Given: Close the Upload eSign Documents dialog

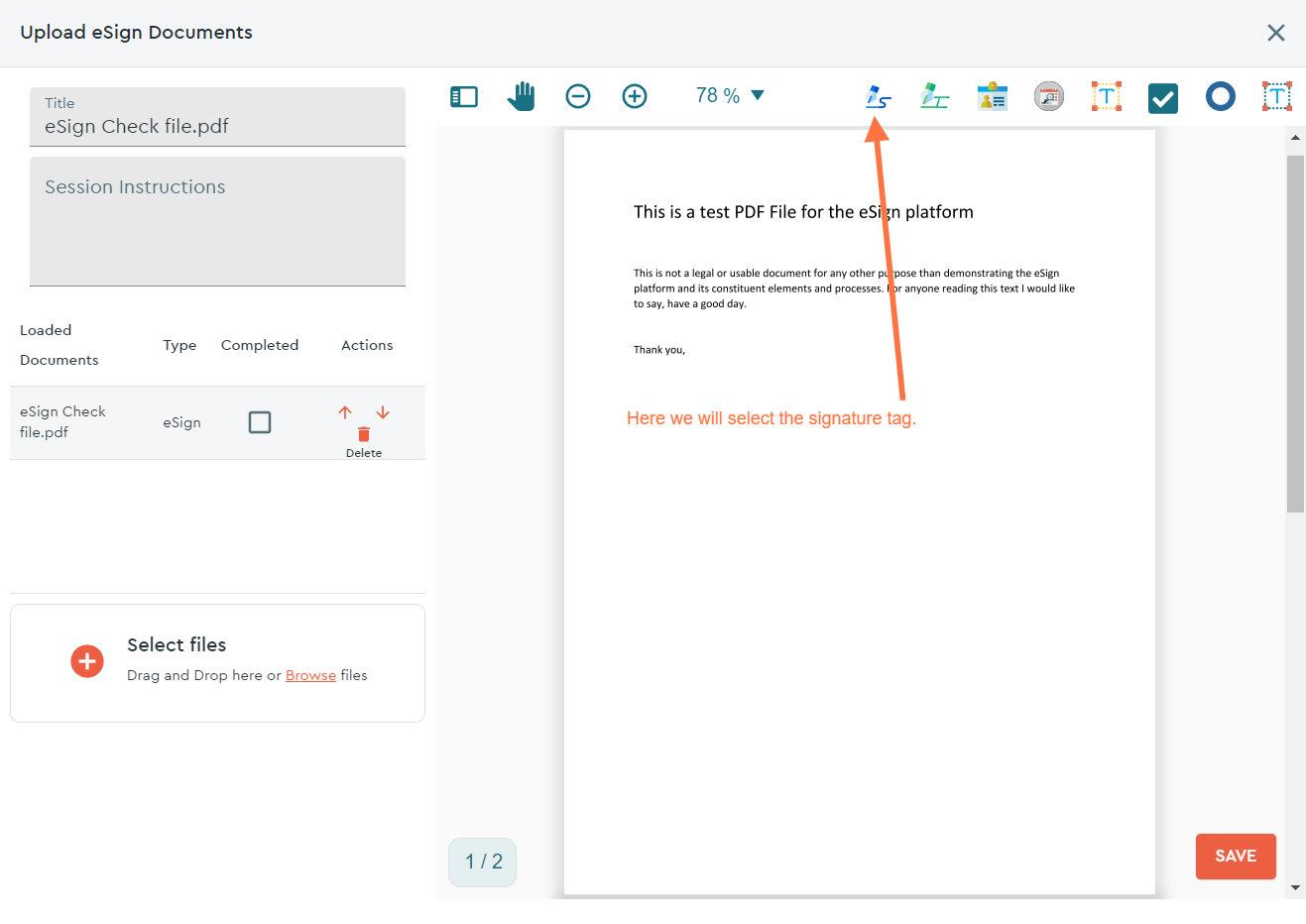Looking at the screenshot, I should click(x=1276, y=33).
